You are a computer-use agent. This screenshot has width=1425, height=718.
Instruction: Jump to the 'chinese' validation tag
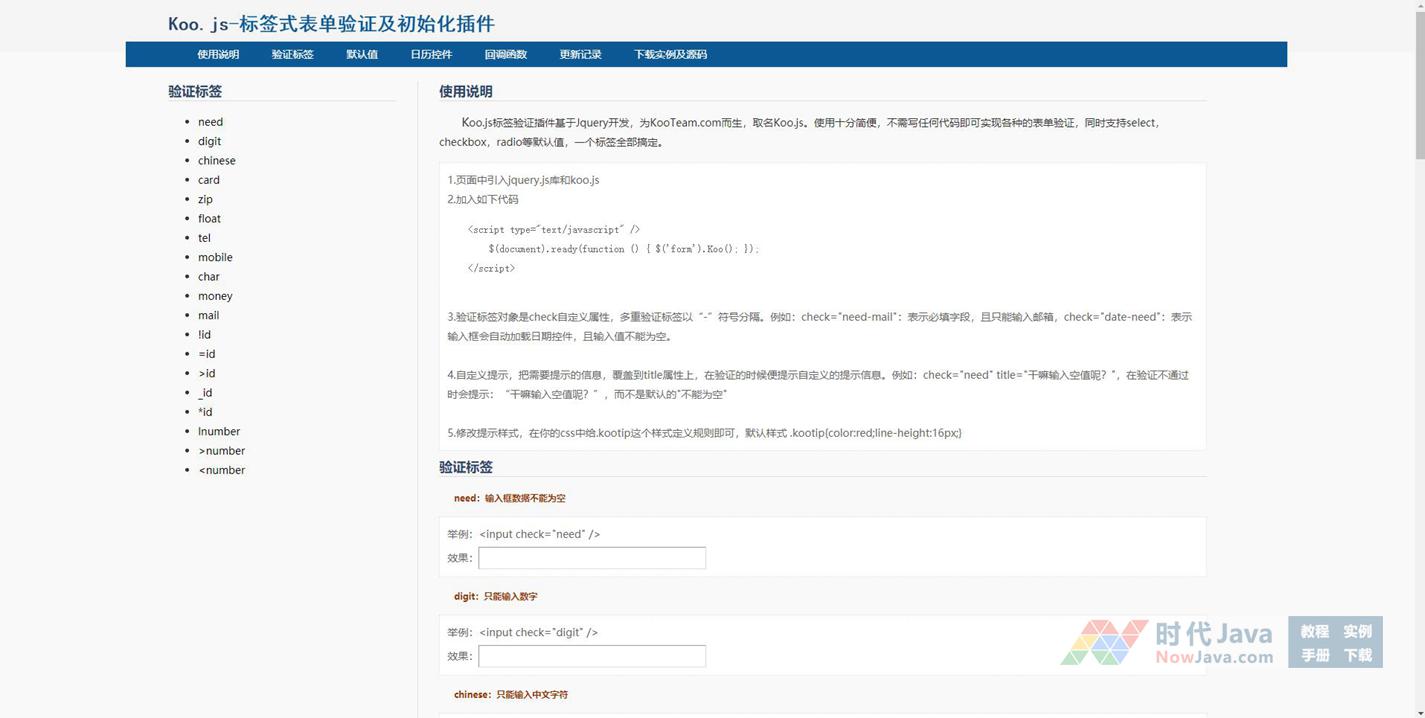pyautogui.click(x=216, y=161)
